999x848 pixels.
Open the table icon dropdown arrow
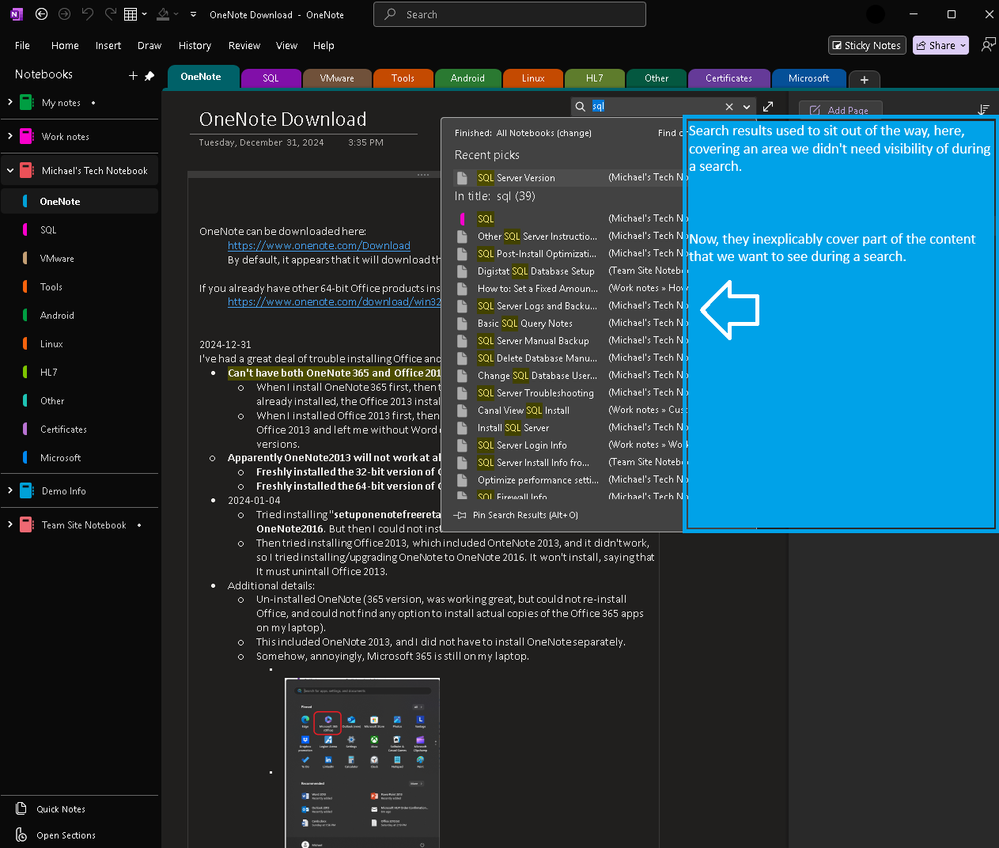pos(145,14)
